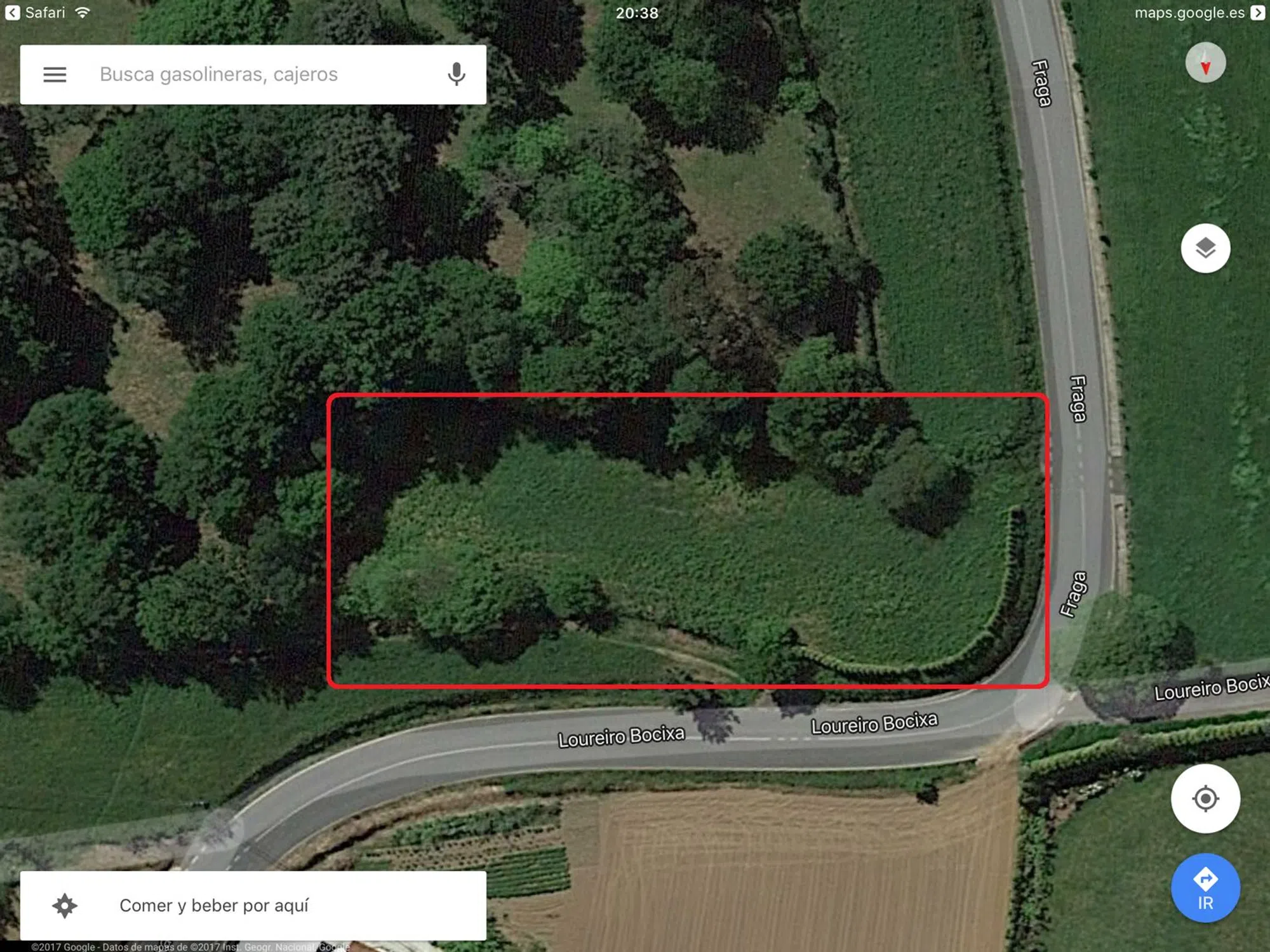This screenshot has height=952, width=1270.
Task: Center map on my location
Action: [x=1205, y=798]
